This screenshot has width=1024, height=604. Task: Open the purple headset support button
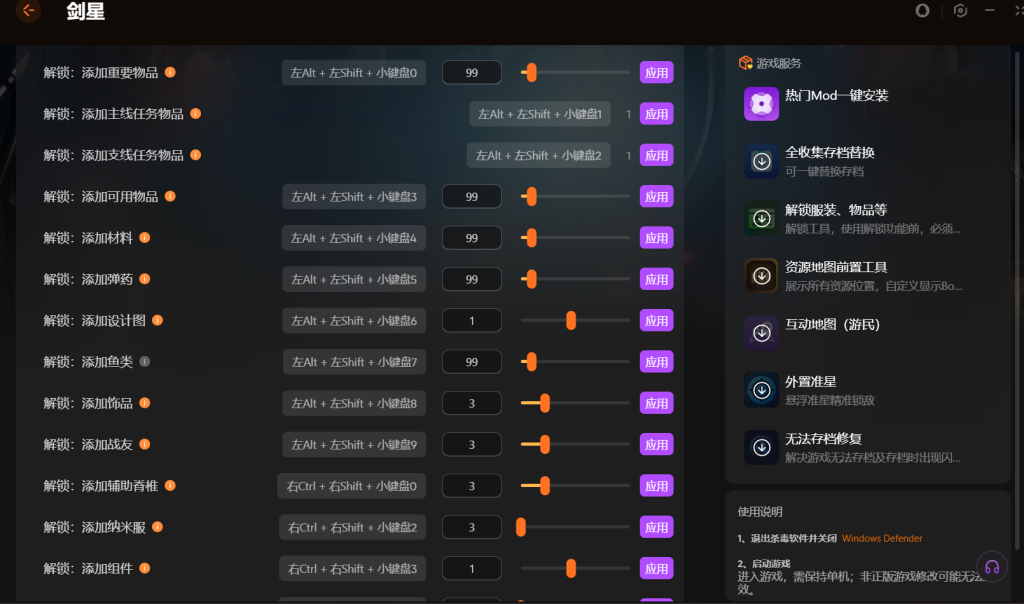coord(992,566)
